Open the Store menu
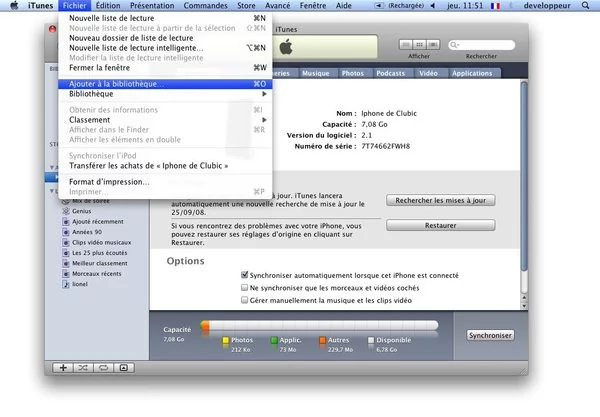Screen dimensions: 600x417 click(x=246, y=5)
